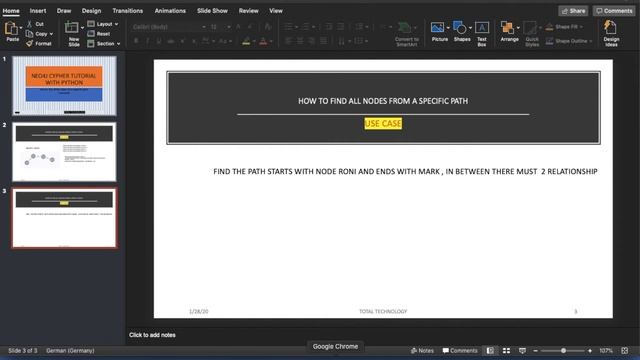Select slide 2 thumbnail
The image size is (640, 360).
64,152
